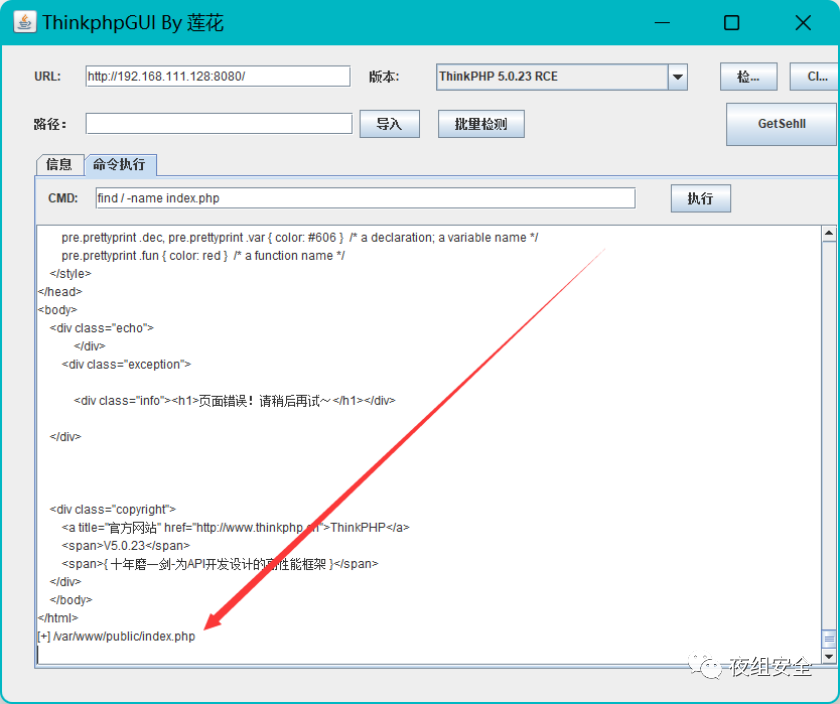Viewport: 840px width, 704px height.
Task: Click the V5.0.23 span text line
Action: click(126, 545)
